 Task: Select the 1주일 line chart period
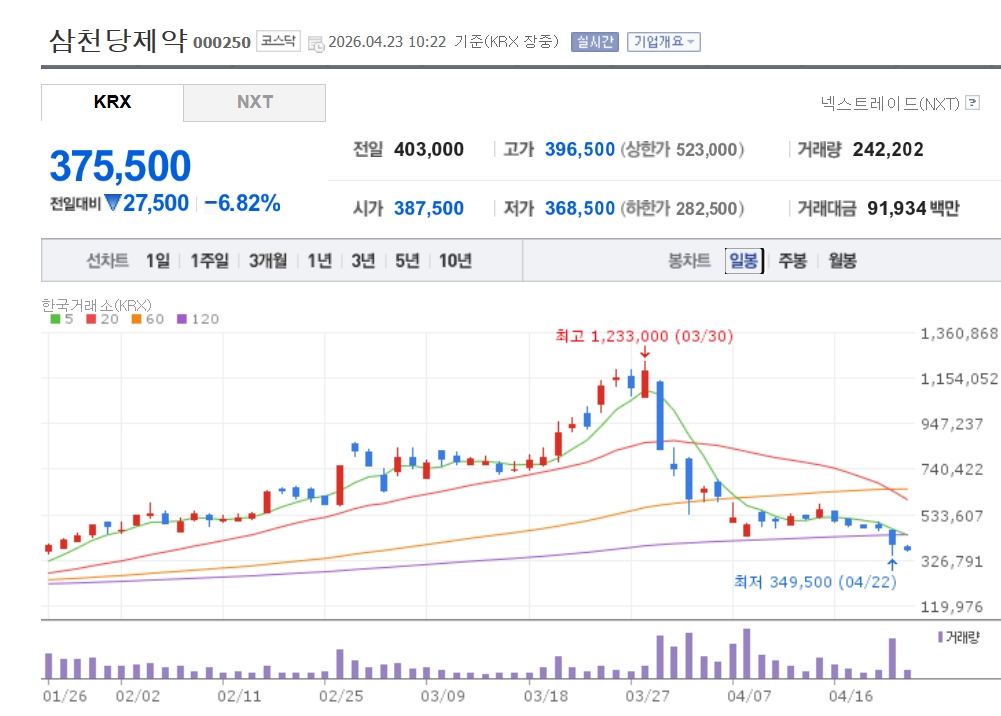[209, 260]
